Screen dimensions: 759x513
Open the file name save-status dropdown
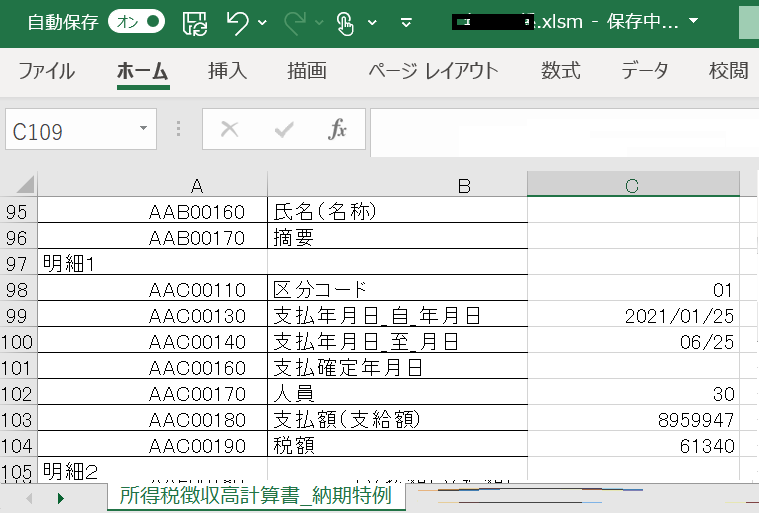click(x=694, y=21)
